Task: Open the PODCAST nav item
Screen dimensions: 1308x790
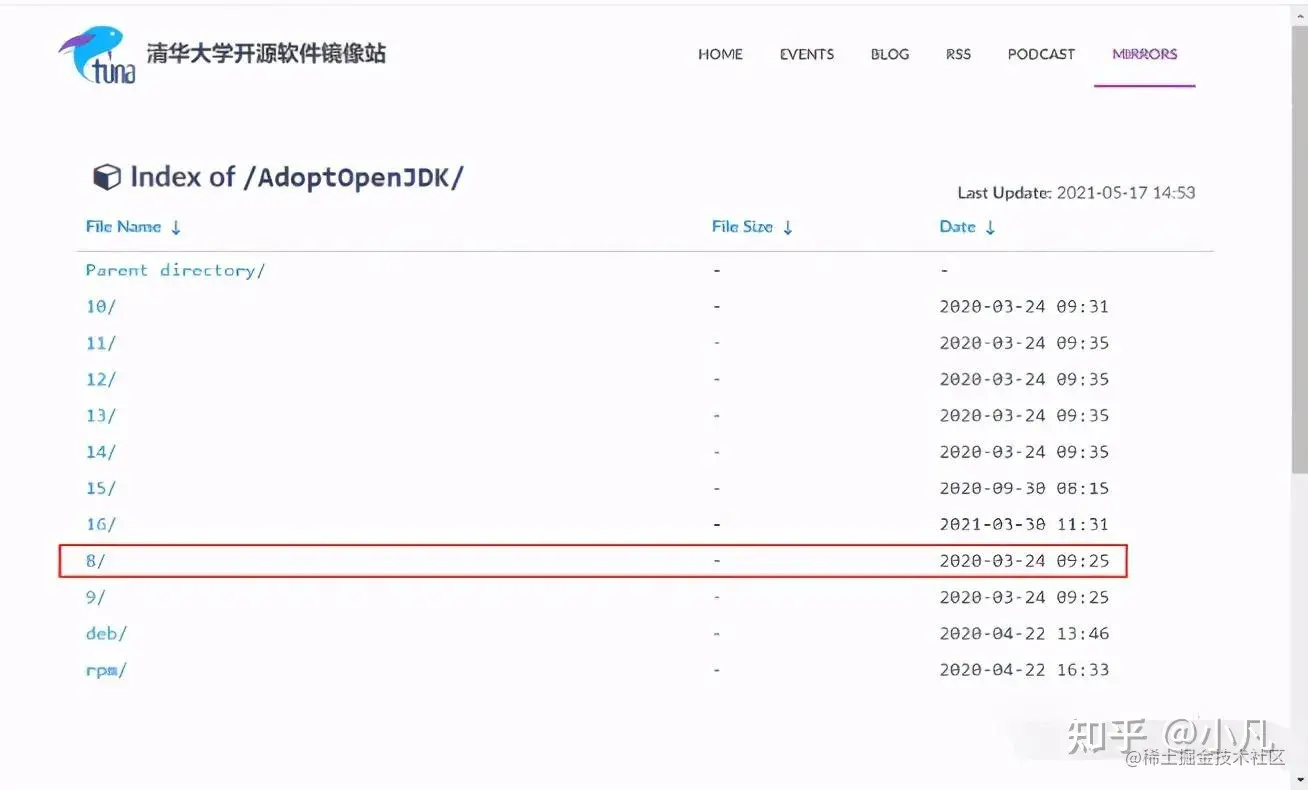Action: [x=1041, y=54]
